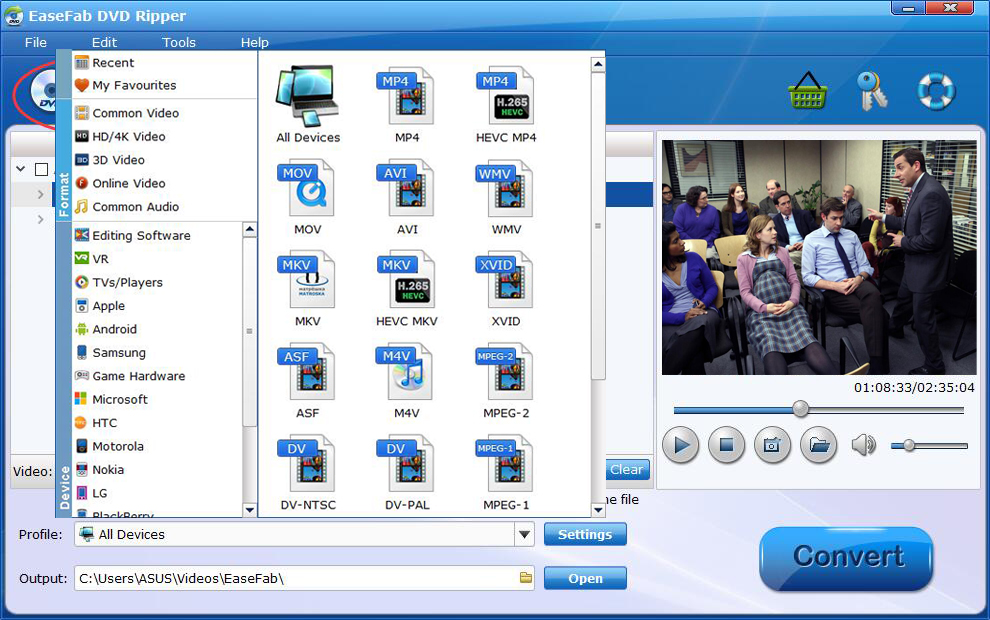Toggle the title list checkbox

[x=42, y=169]
